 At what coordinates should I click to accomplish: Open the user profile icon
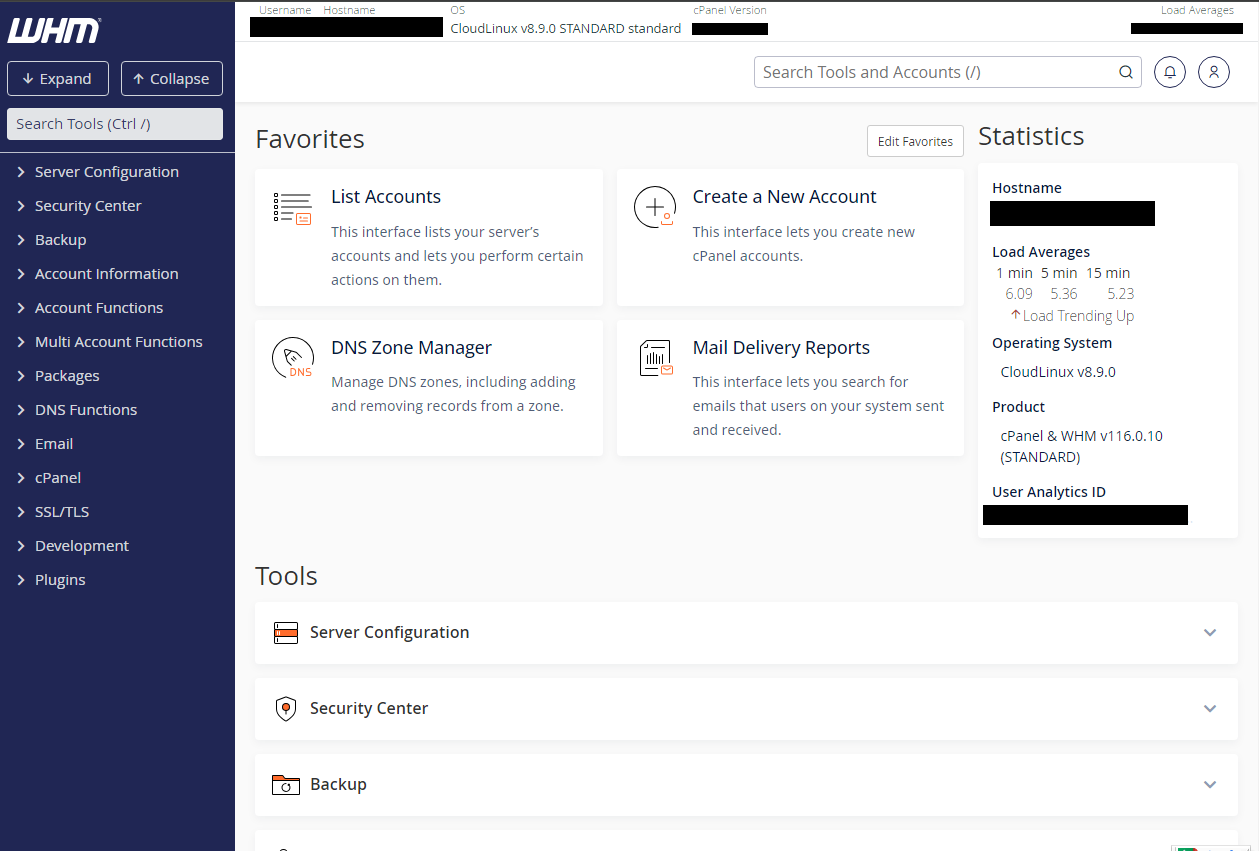click(x=1214, y=72)
